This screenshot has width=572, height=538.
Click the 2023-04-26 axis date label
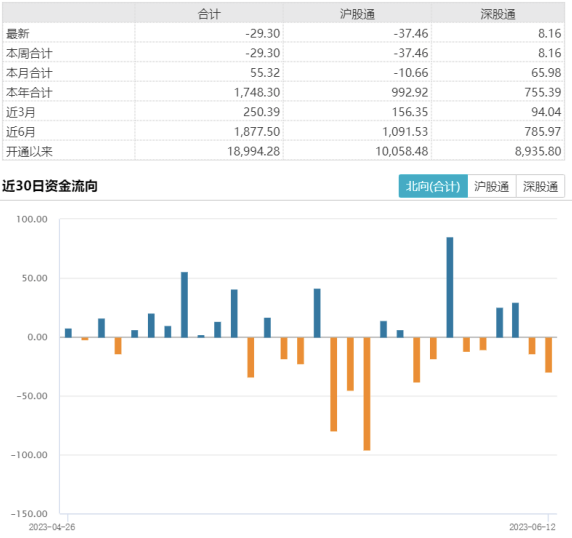tap(52, 527)
